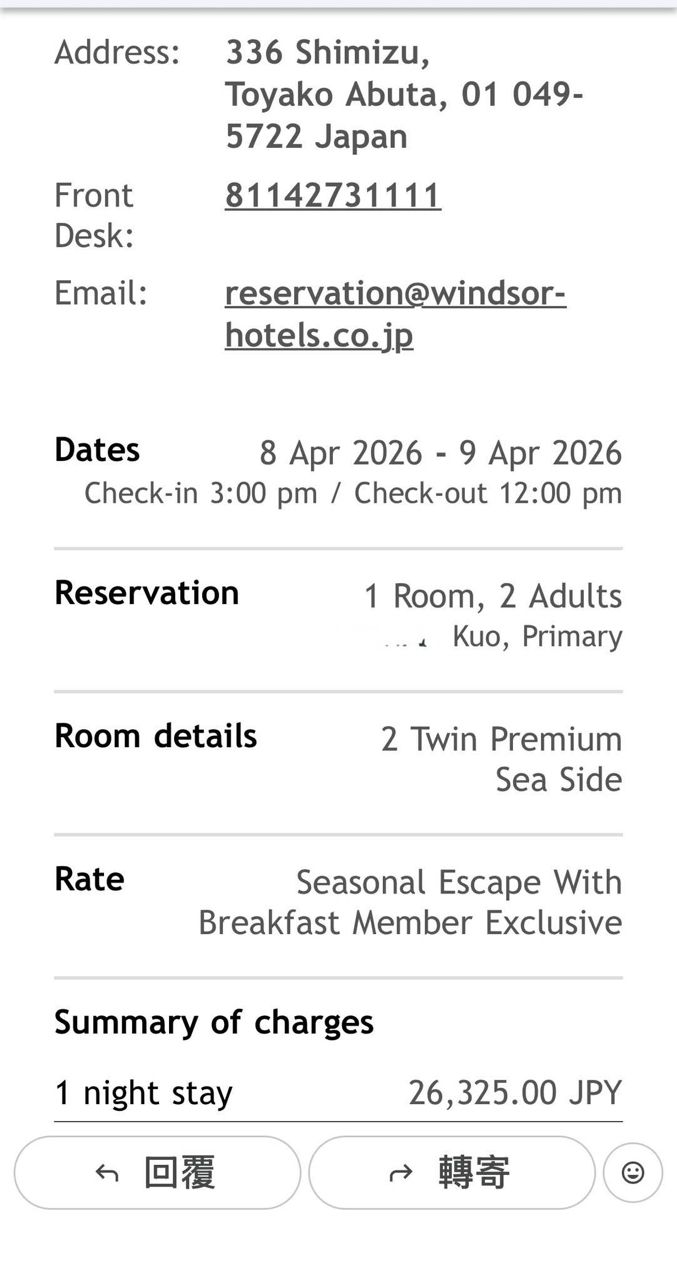Screen dimensions: 677x1280
Task: Open the emoji reaction picker icon
Action: tap(633, 1172)
